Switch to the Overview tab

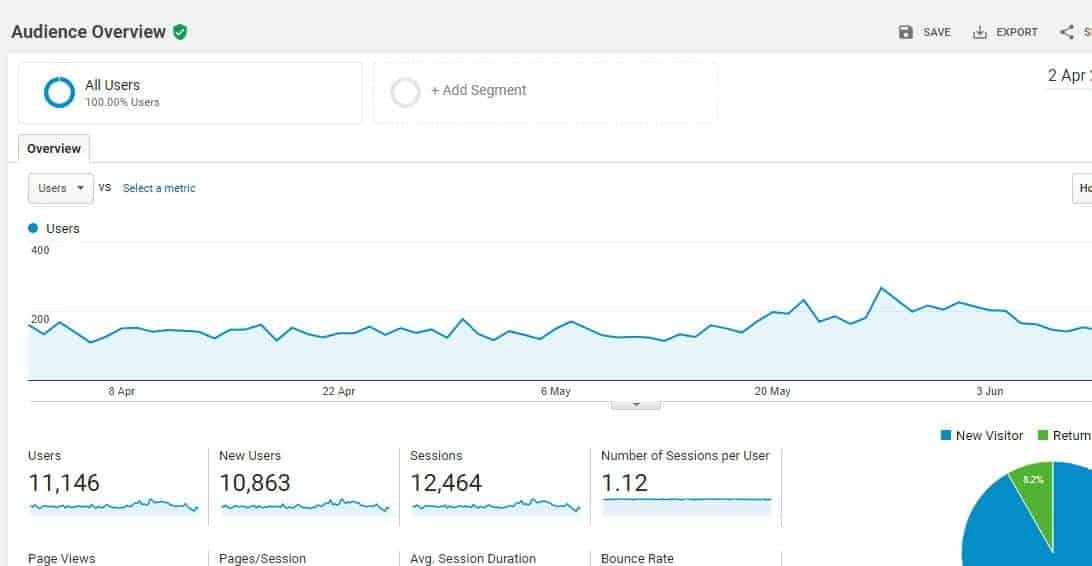[54, 148]
